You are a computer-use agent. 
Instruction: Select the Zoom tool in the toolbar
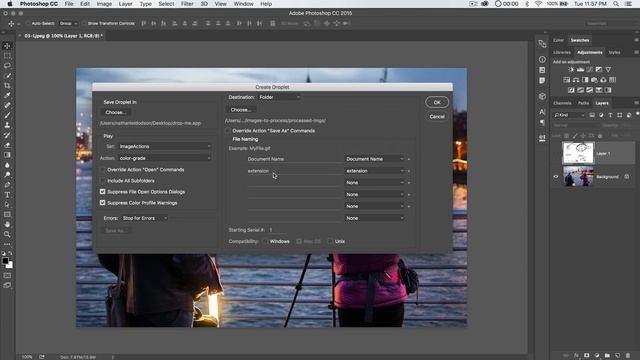(x=7, y=234)
